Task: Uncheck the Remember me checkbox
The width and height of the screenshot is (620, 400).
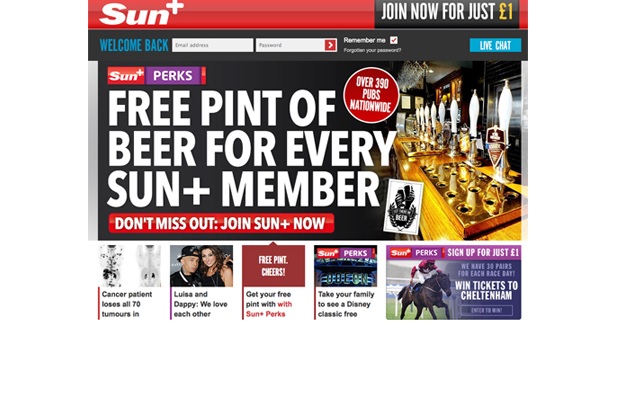Action: [x=393, y=40]
